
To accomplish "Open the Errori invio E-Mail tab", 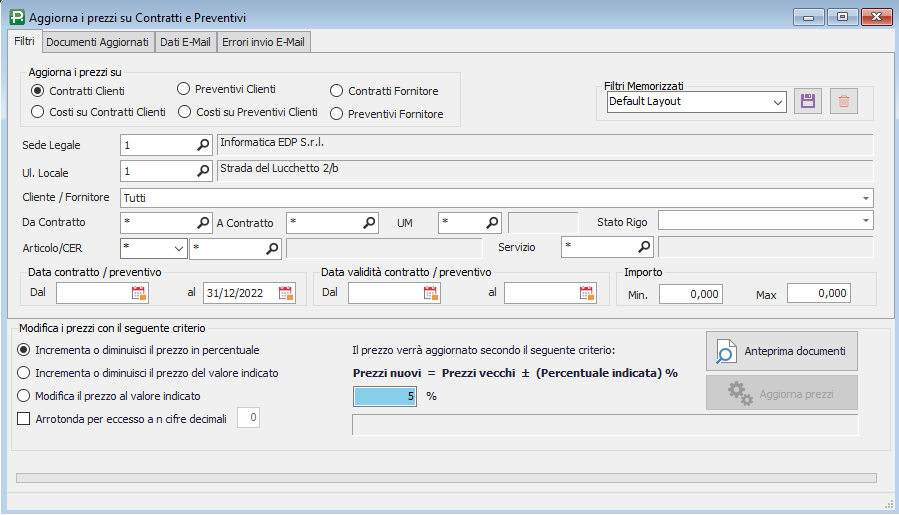I will point(265,42).
